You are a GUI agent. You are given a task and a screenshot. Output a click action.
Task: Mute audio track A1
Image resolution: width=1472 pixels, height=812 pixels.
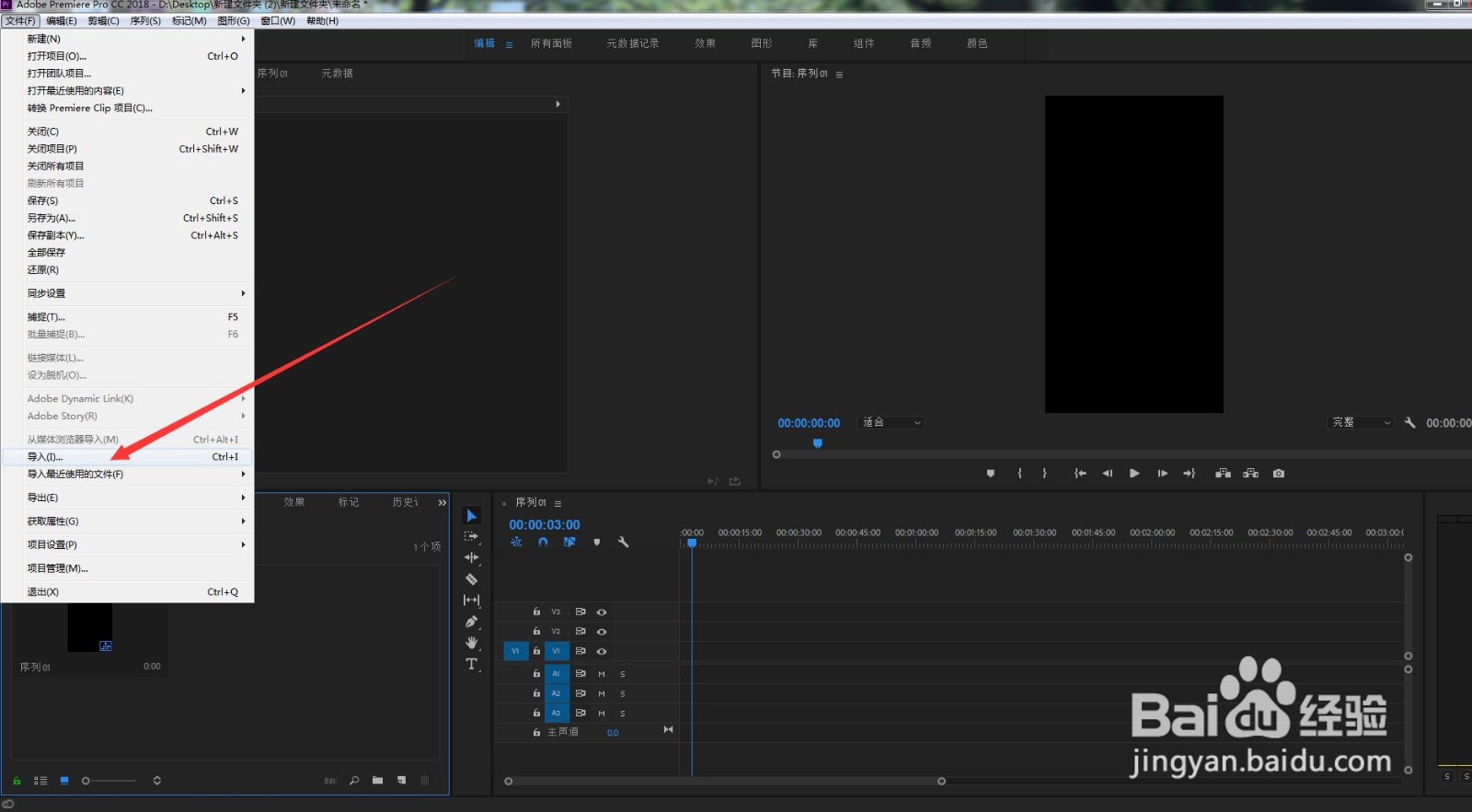coord(602,674)
